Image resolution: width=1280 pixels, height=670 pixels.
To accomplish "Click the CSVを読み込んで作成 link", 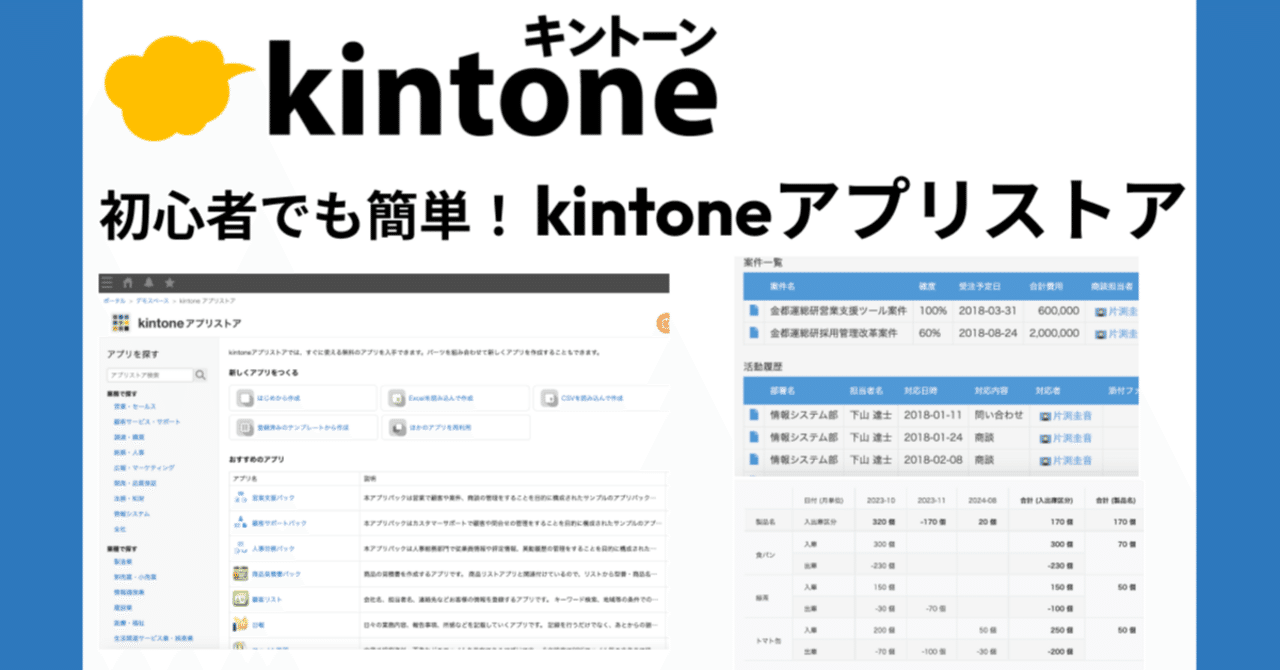I will point(594,398).
